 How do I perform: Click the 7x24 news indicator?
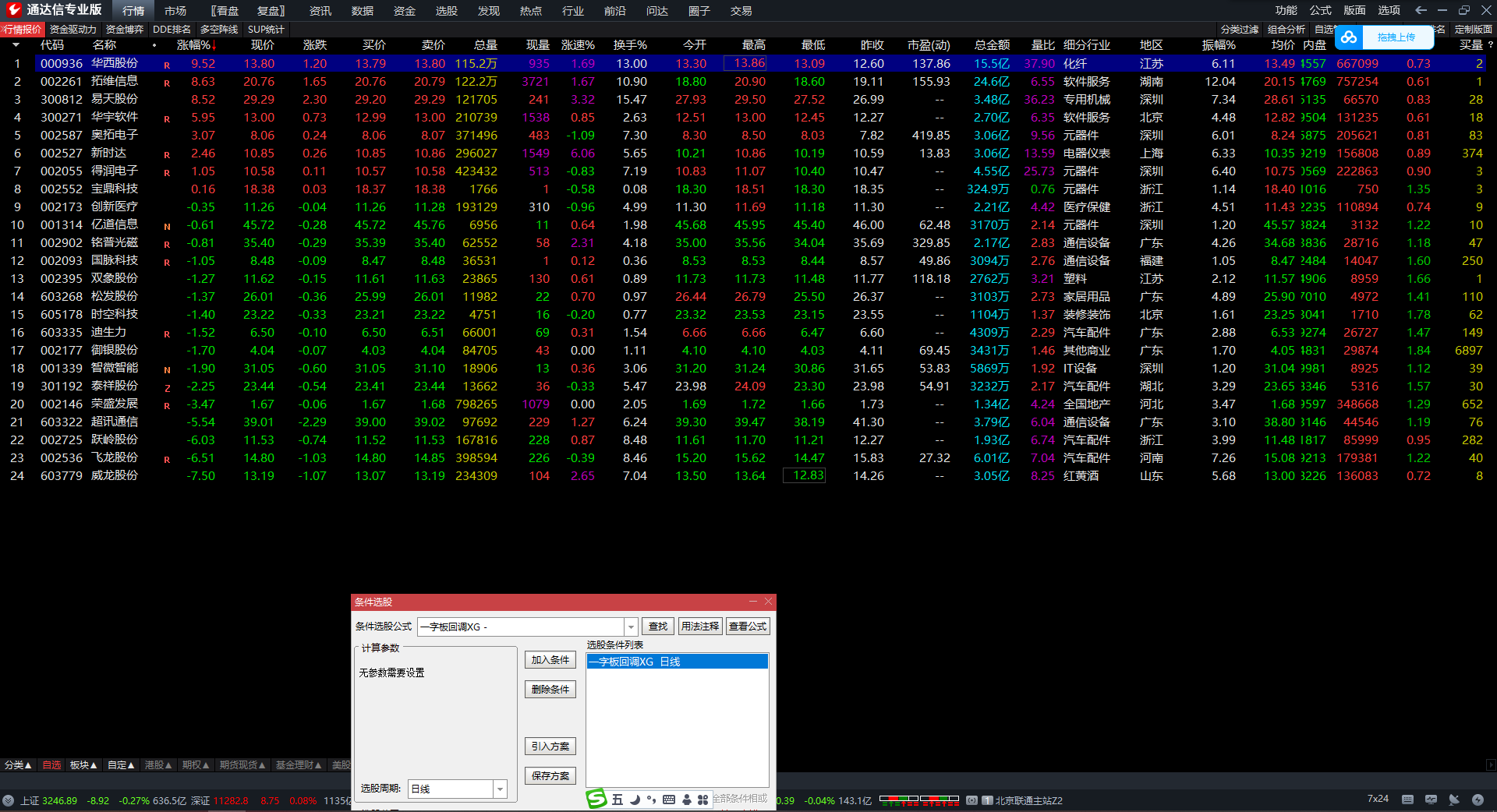(x=1378, y=799)
